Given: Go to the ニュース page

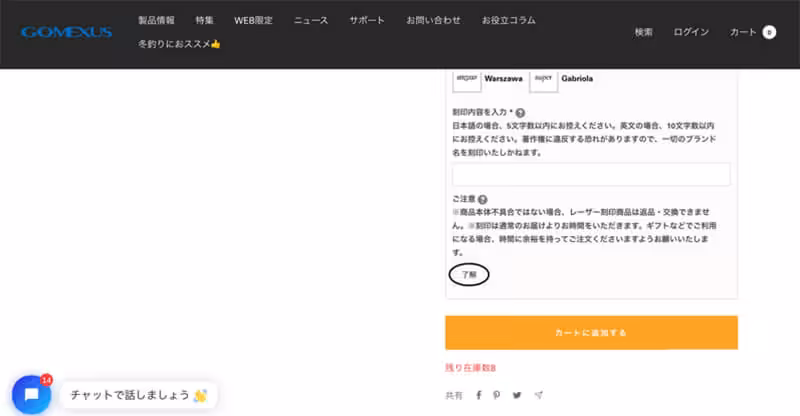Looking at the screenshot, I should point(311,20).
